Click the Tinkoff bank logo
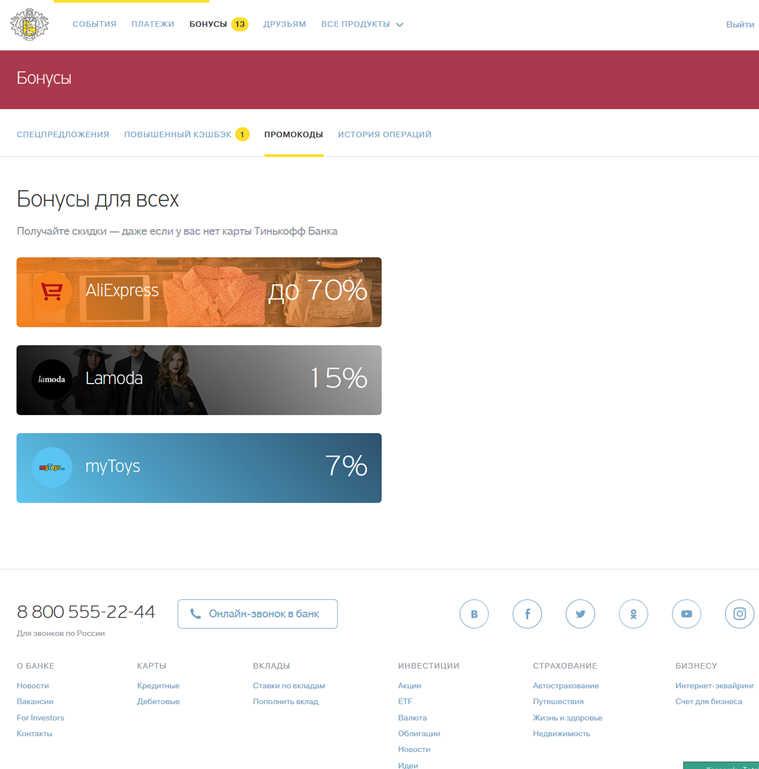759x769 pixels. [29, 24]
